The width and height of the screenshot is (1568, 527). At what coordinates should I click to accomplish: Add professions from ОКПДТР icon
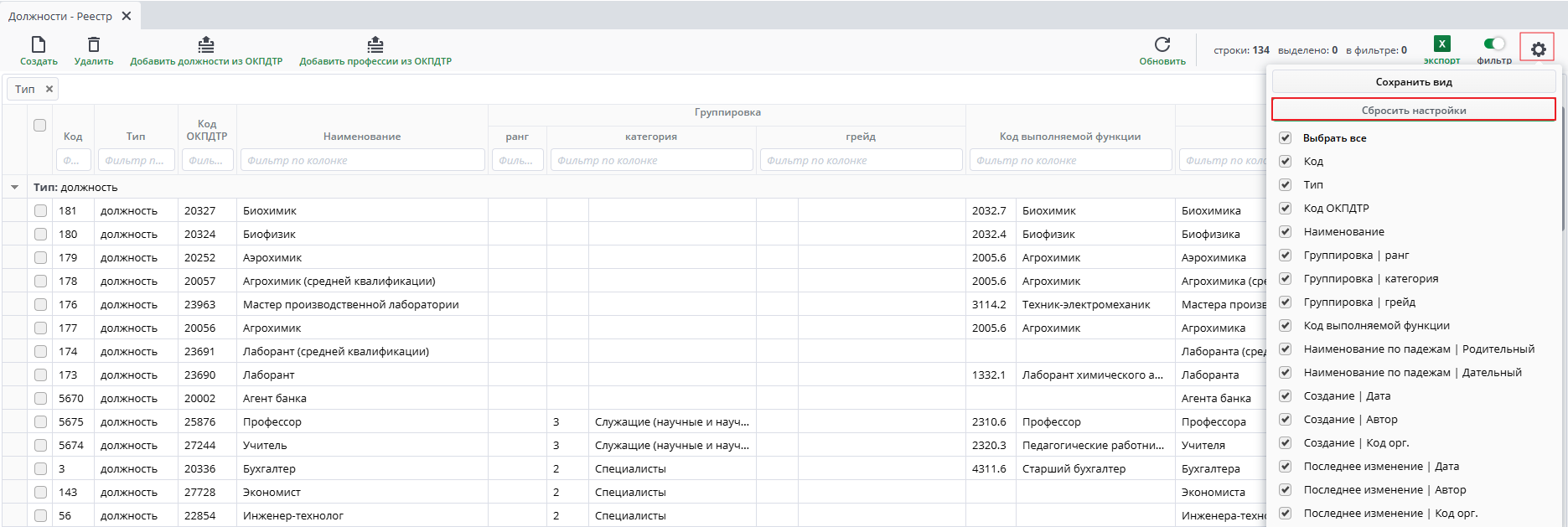[x=375, y=45]
